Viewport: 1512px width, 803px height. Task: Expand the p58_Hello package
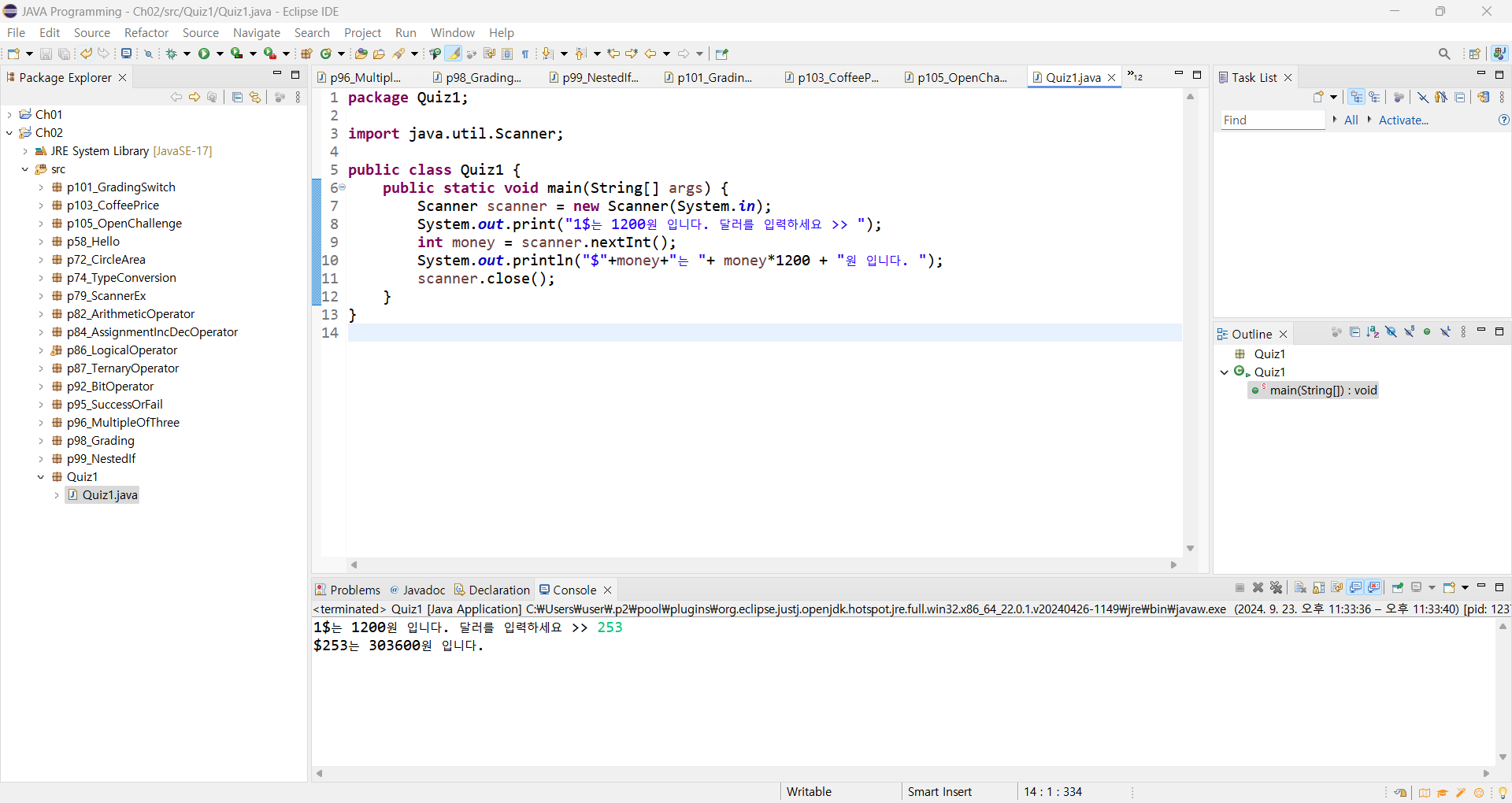tap(41, 242)
